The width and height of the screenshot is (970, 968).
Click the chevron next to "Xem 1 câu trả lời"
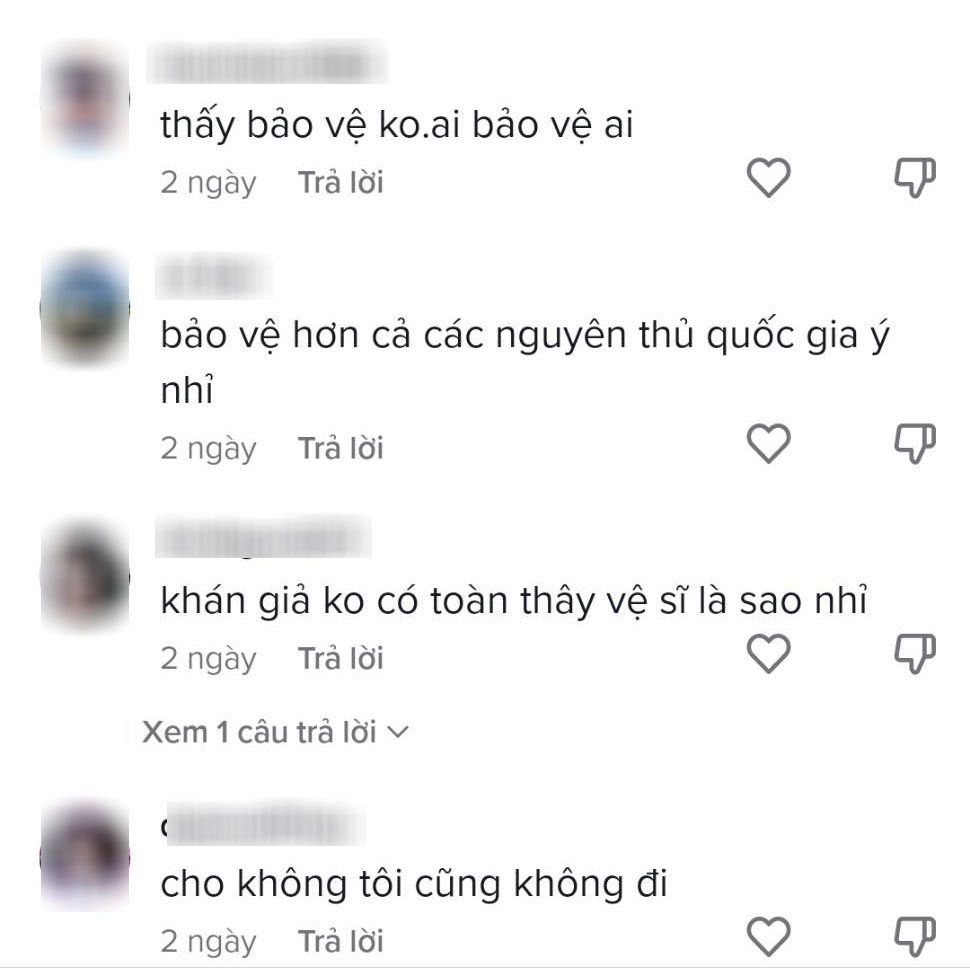[x=398, y=733]
